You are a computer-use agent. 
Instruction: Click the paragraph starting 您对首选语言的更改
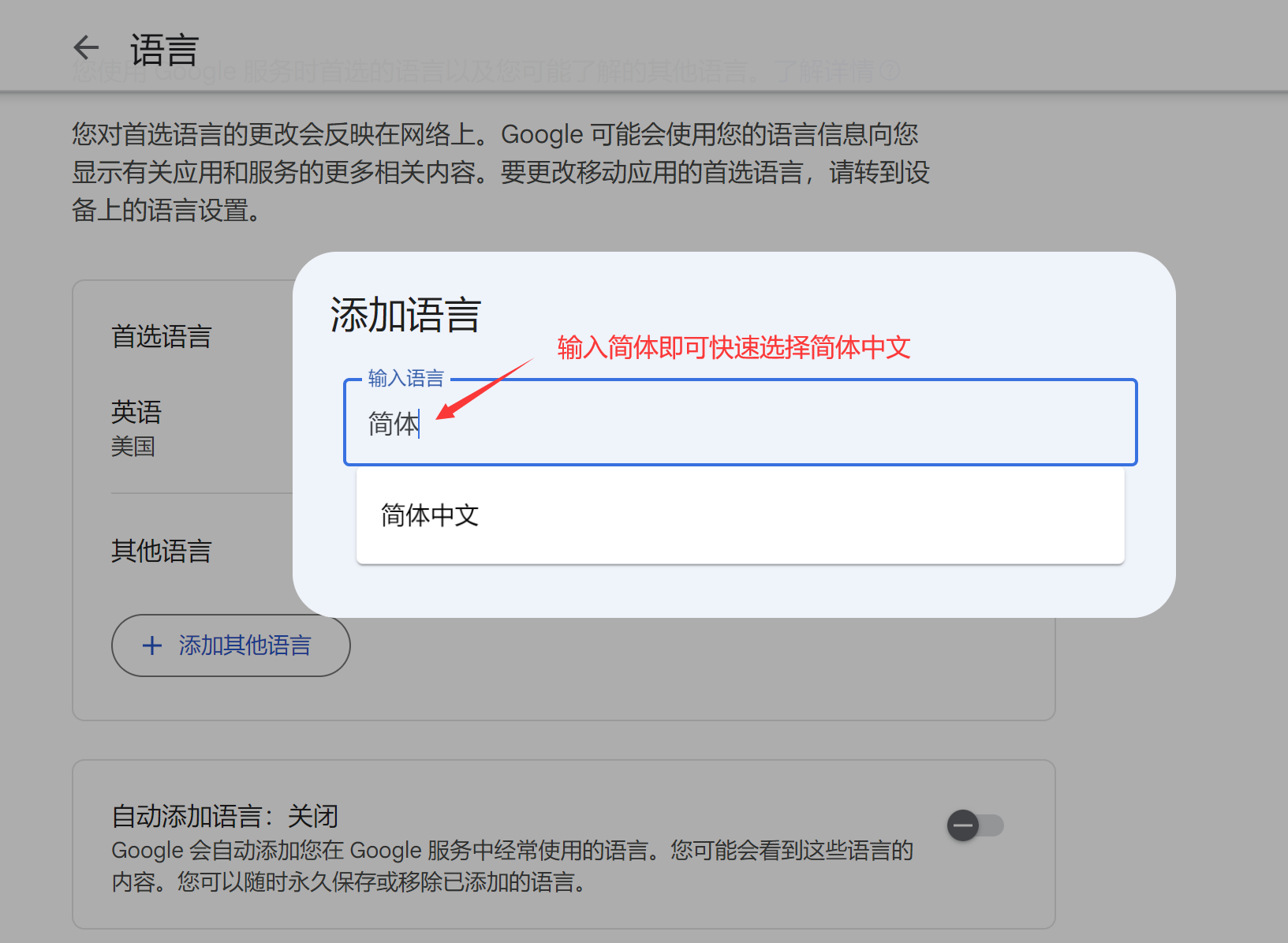pyautogui.click(x=501, y=172)
